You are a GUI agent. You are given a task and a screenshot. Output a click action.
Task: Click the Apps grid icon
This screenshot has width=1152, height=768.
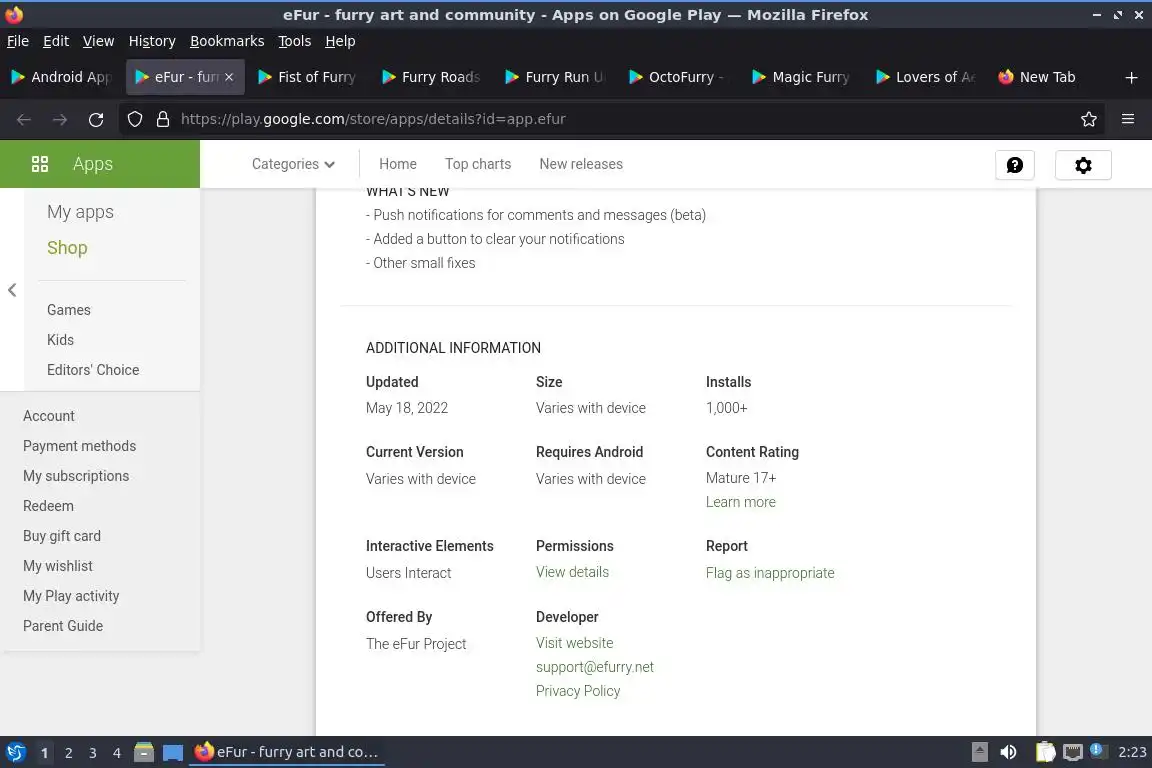pos(40,164)
